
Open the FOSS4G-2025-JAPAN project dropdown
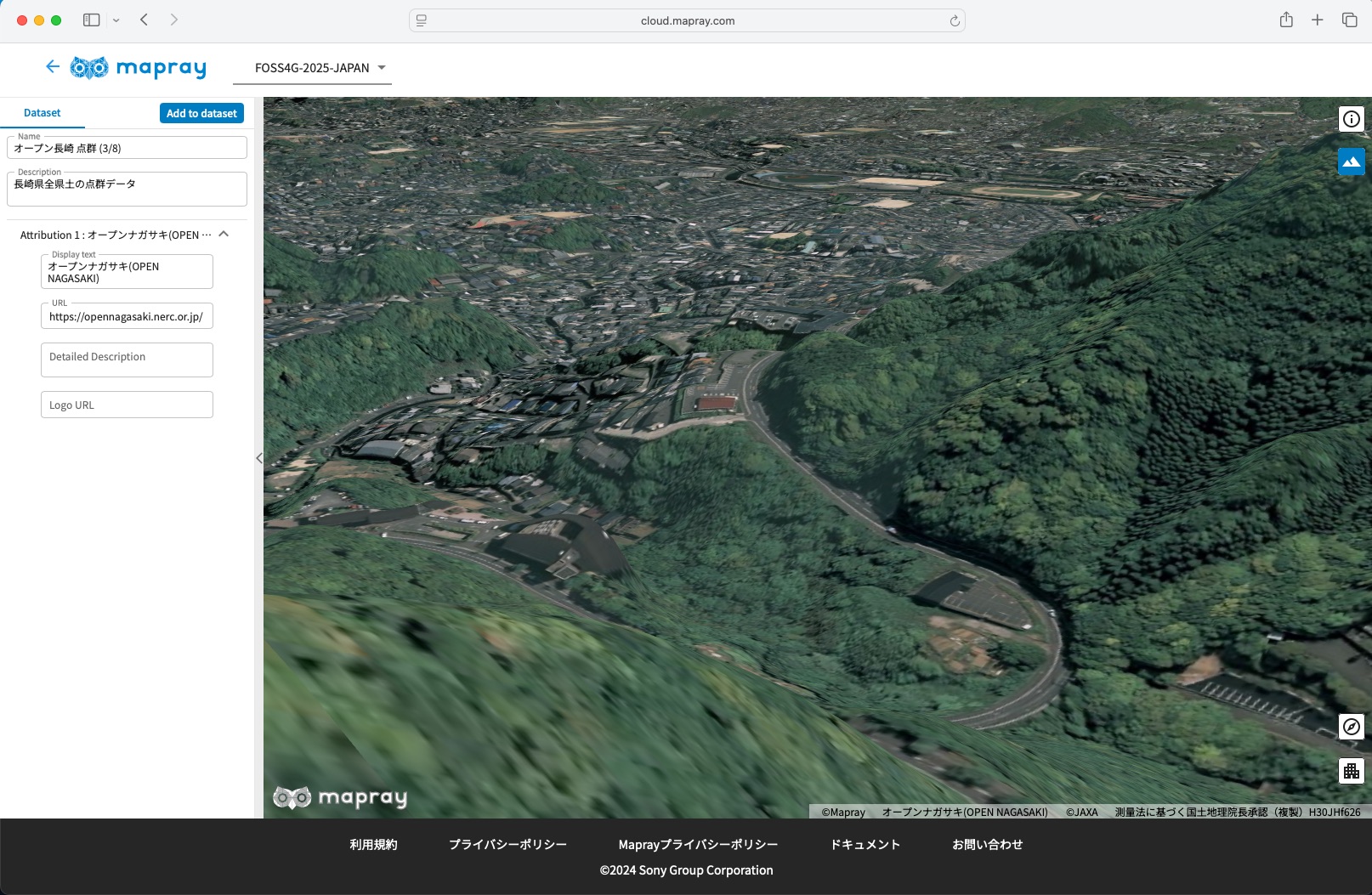tap(320, 68)
